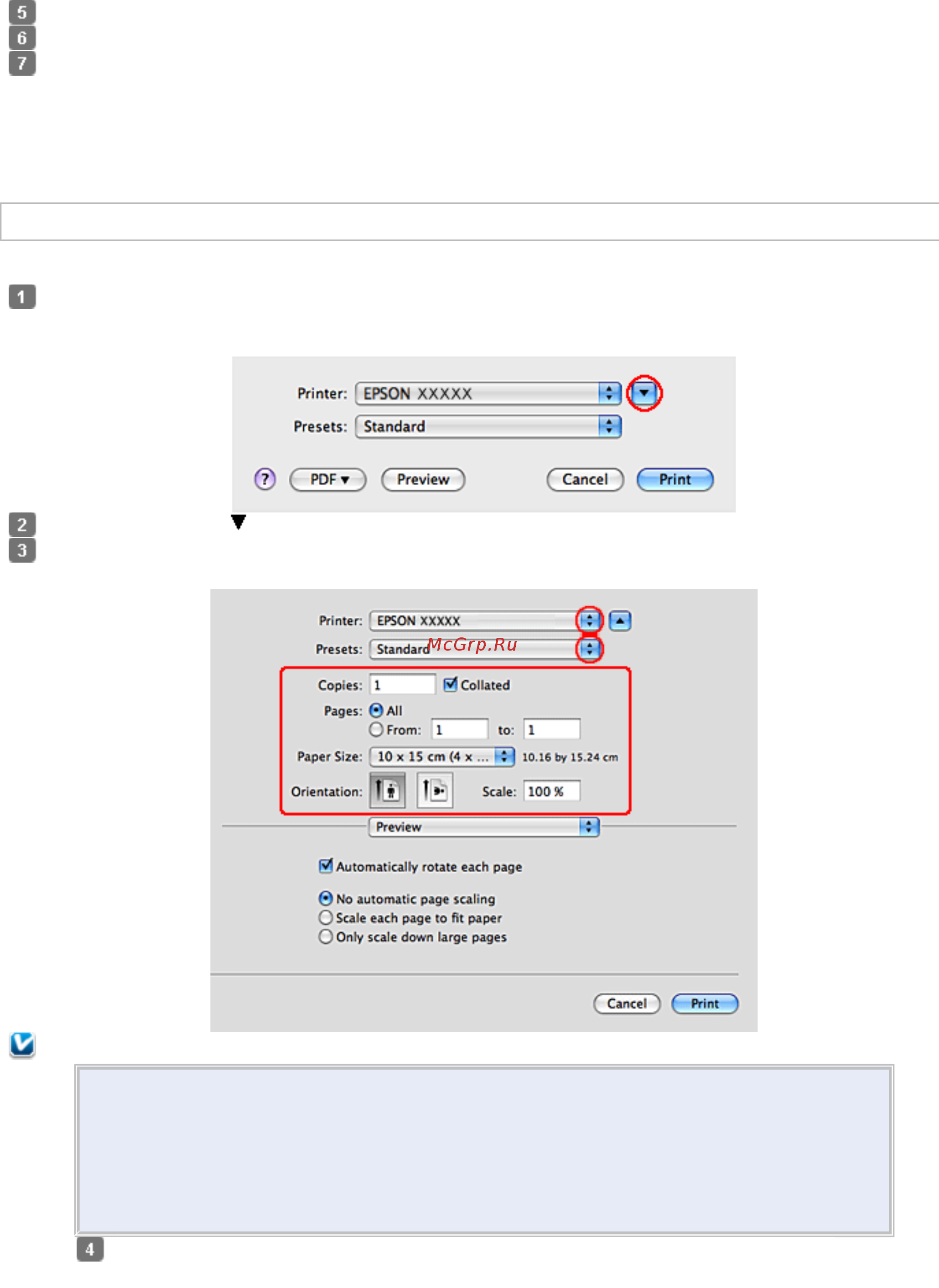This screenshot has height=1288, width=939.
Task: Uncheck Automatically rotate each page
Action: click(326, 866)
